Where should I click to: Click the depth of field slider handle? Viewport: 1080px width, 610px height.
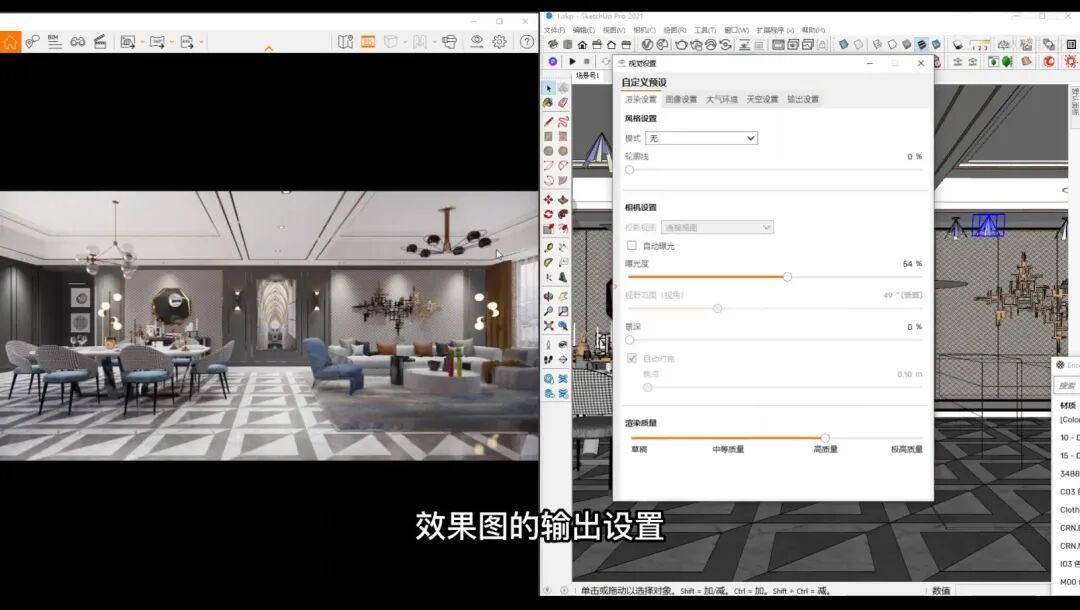tap(630, 339)
